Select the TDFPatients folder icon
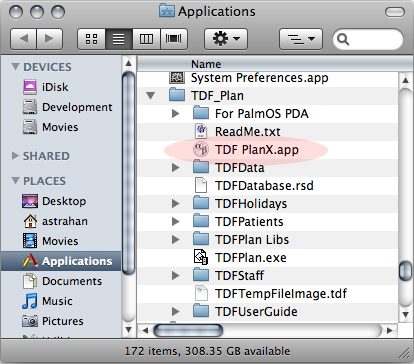The height and width of the screenshot is (364, 414). click(201, 221)
